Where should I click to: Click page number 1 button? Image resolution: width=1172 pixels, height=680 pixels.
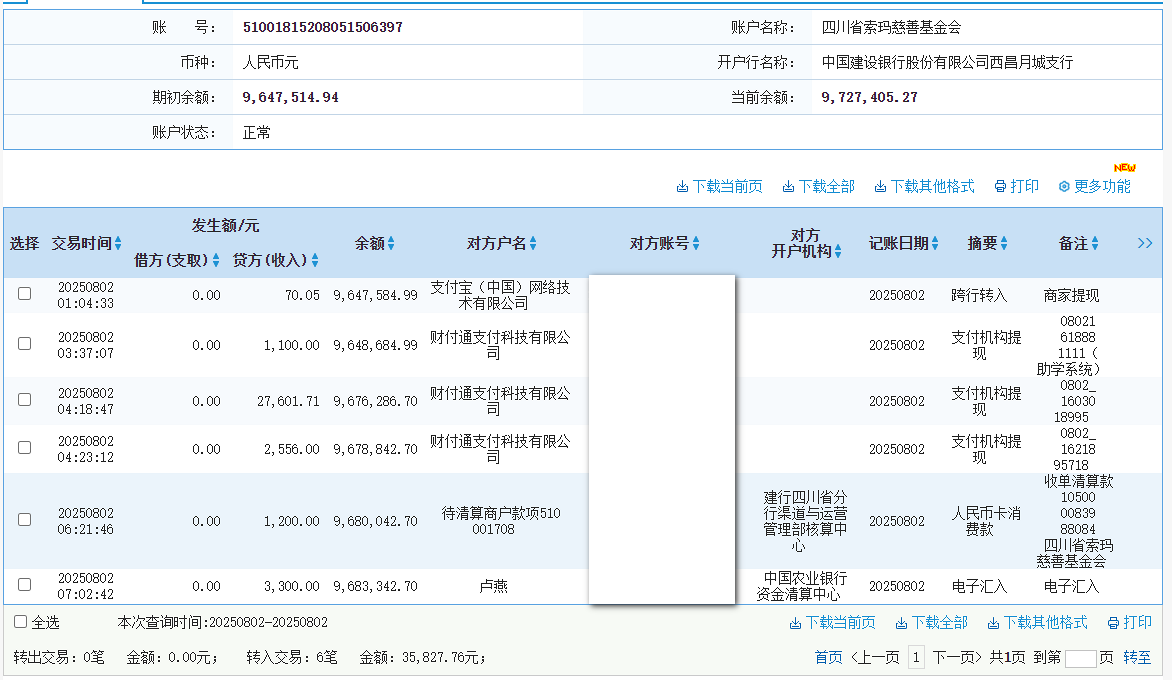916,658
